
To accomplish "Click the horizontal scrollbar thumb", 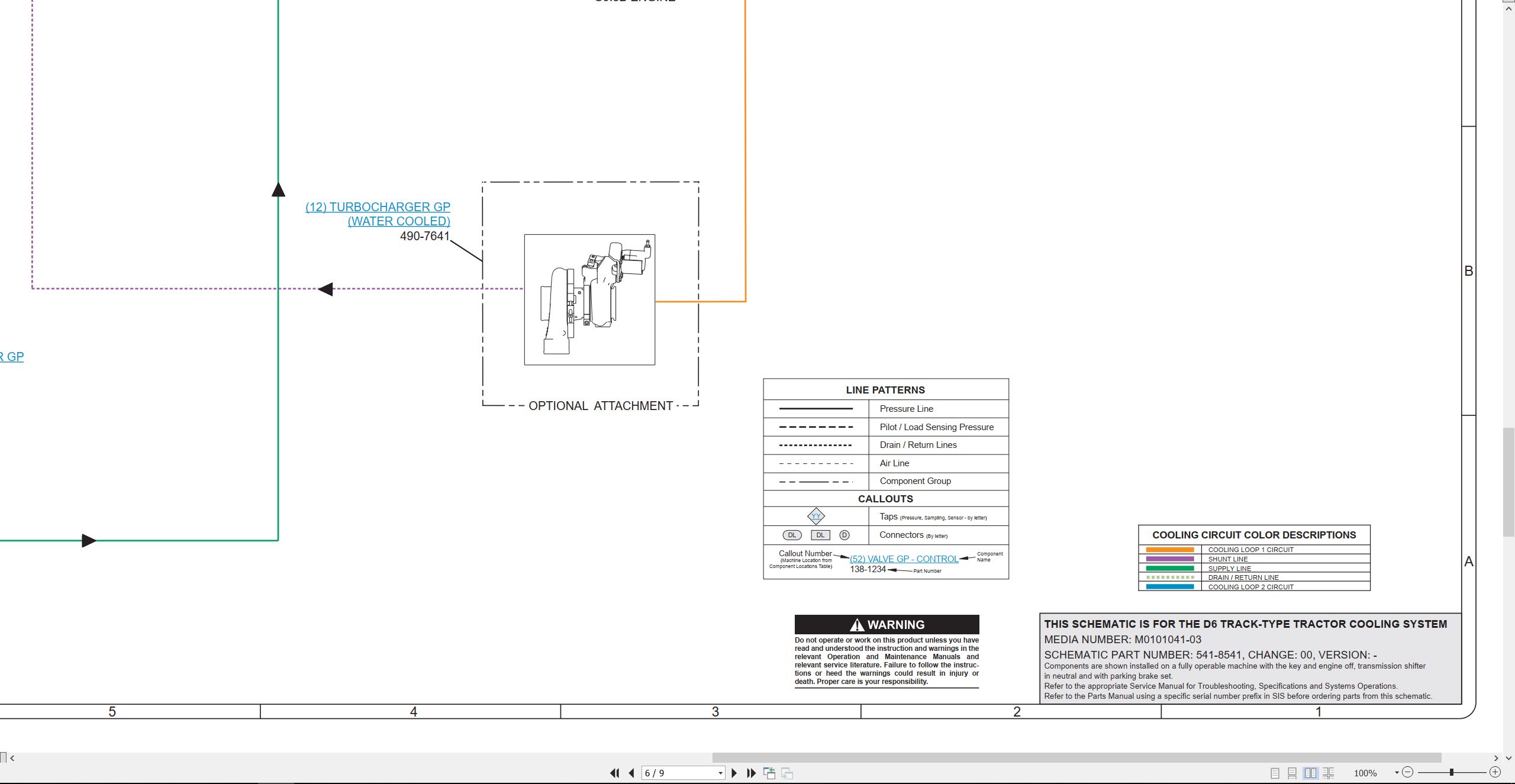I will (x=1076, y=758).
